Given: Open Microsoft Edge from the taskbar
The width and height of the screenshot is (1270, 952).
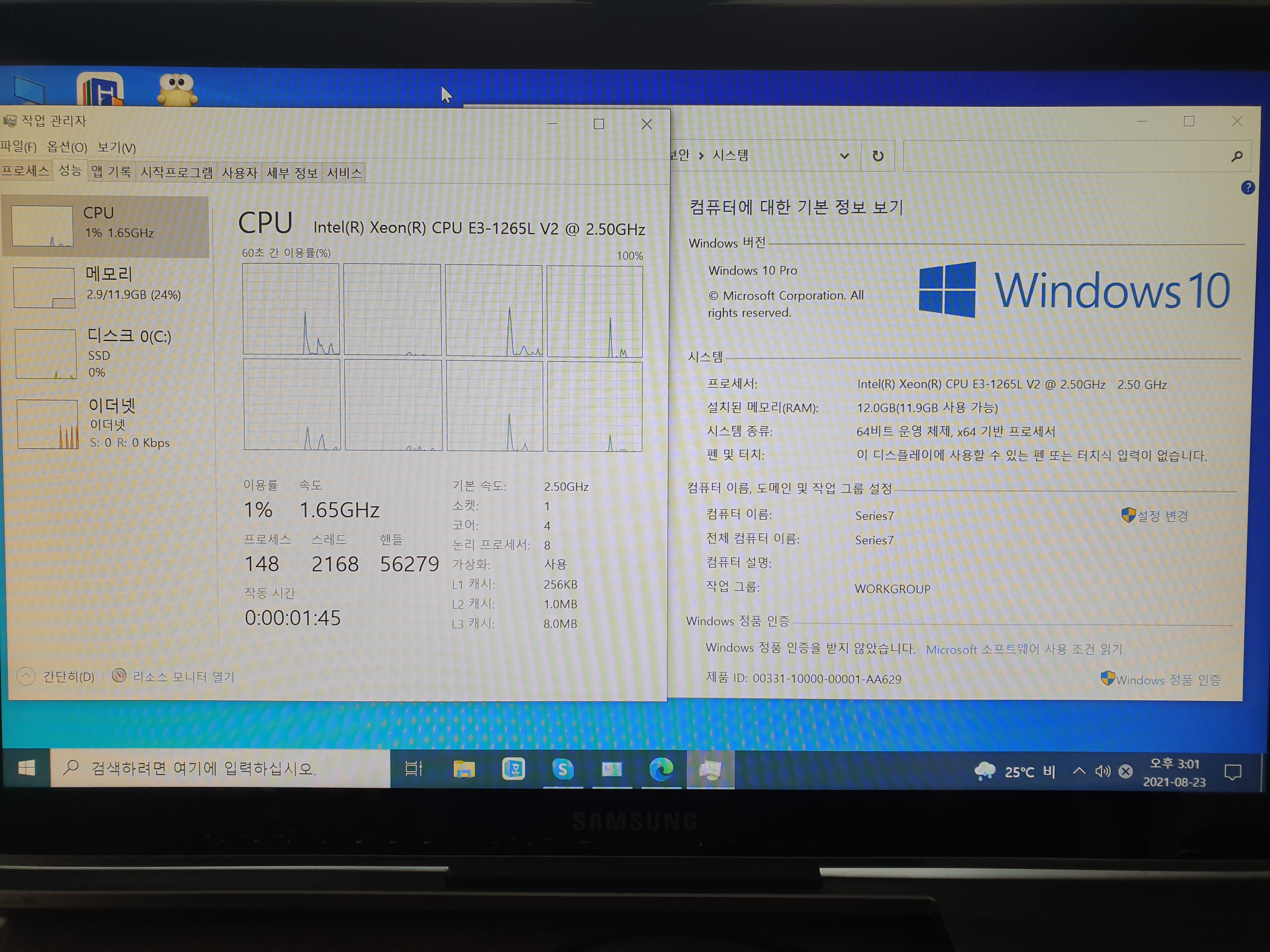Looking at the screenshot, I should [x=661, y=769].
